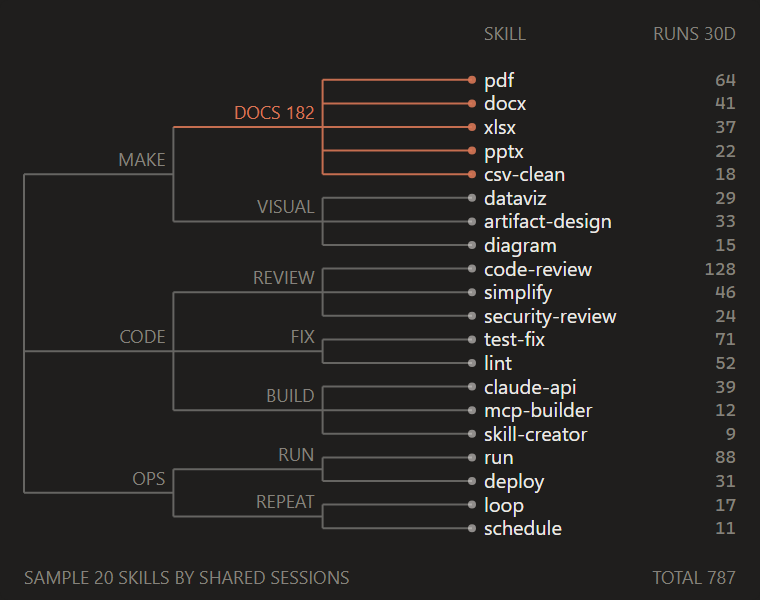Select the VISUAL cluster node

[285, 207]
